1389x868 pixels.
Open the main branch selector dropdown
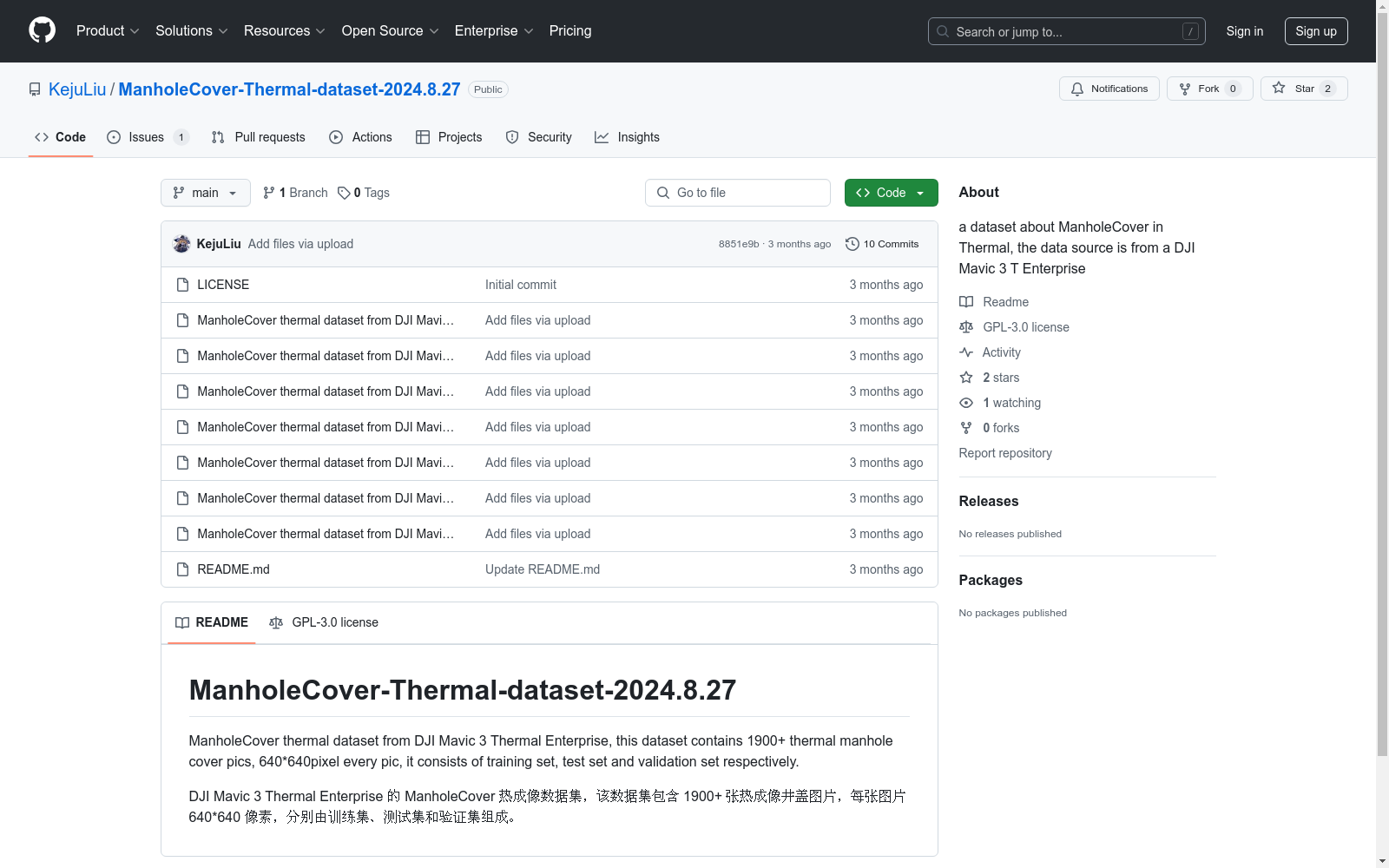(206, 193)
